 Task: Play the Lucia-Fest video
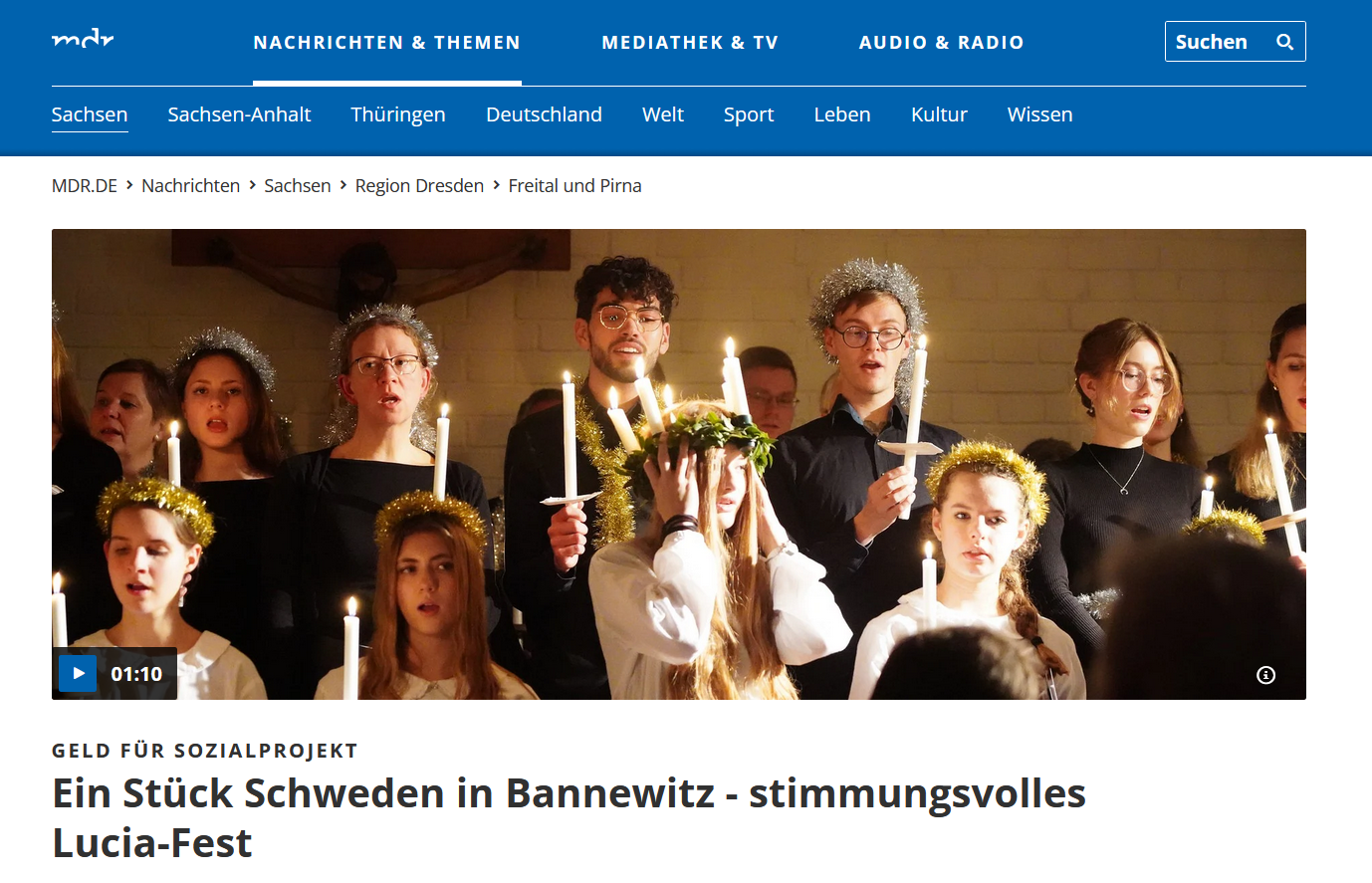click(x=78, y=674)
